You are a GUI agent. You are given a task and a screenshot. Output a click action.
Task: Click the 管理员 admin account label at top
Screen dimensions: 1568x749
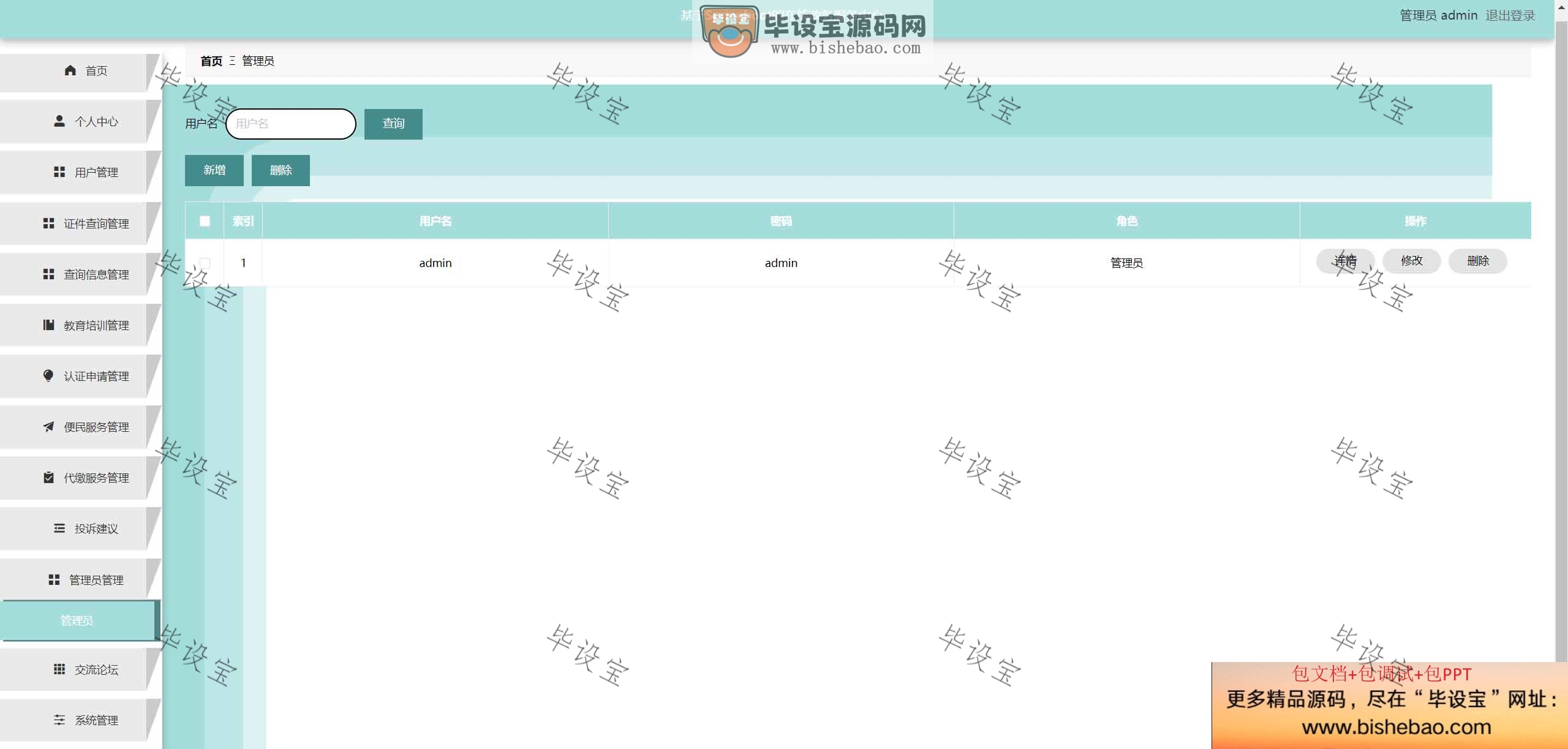click(x=1439, y=15)
